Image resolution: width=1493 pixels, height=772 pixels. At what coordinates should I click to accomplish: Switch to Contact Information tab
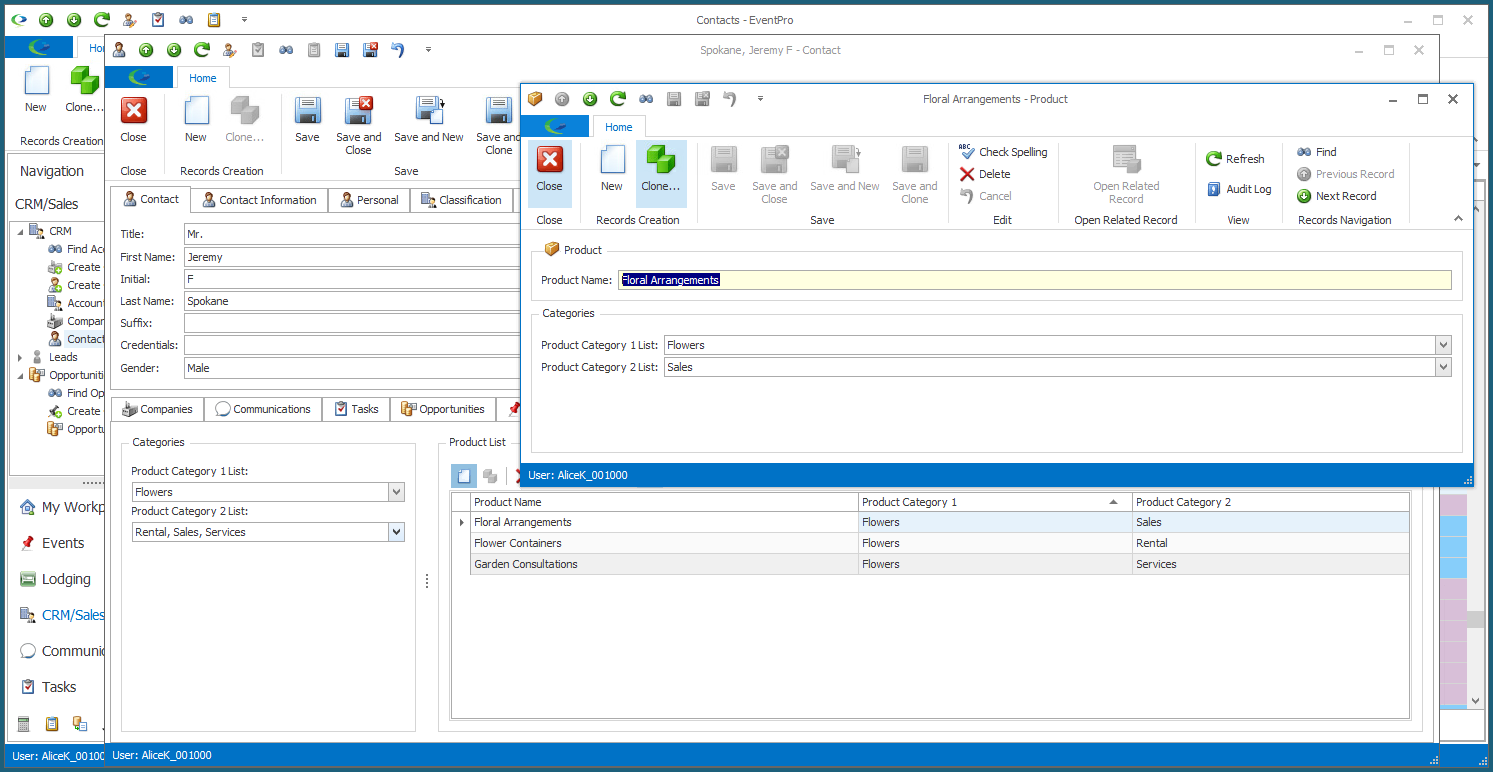pyautogui.click(x=259, y=200)
